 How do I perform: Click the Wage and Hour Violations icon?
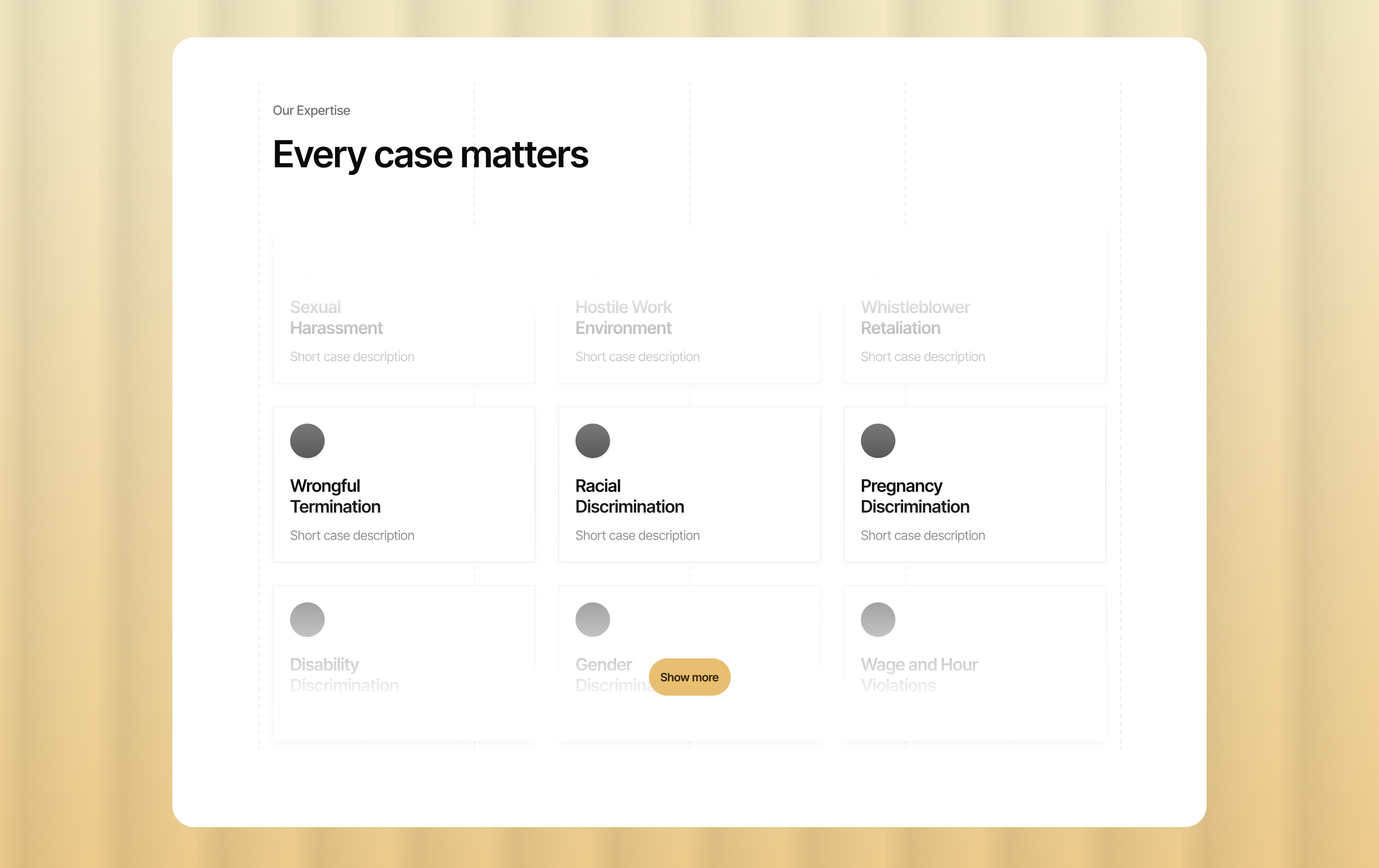click(878, 620)
